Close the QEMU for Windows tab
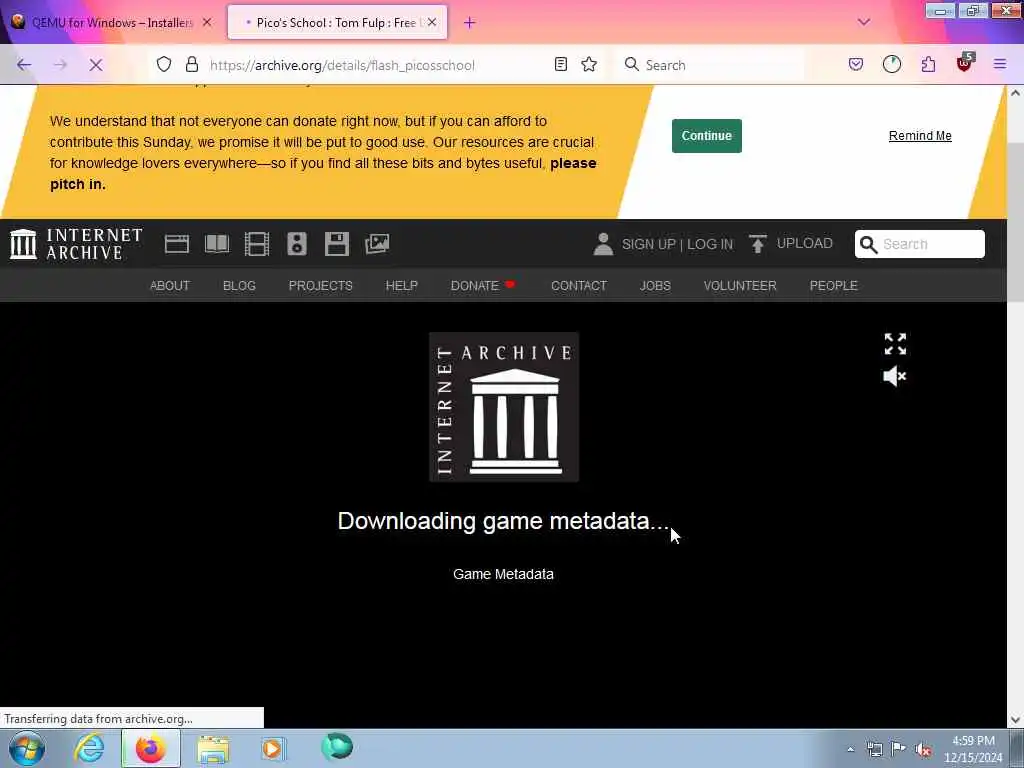The width and height of the screenshot is (1024, 768). pos(207,22)
